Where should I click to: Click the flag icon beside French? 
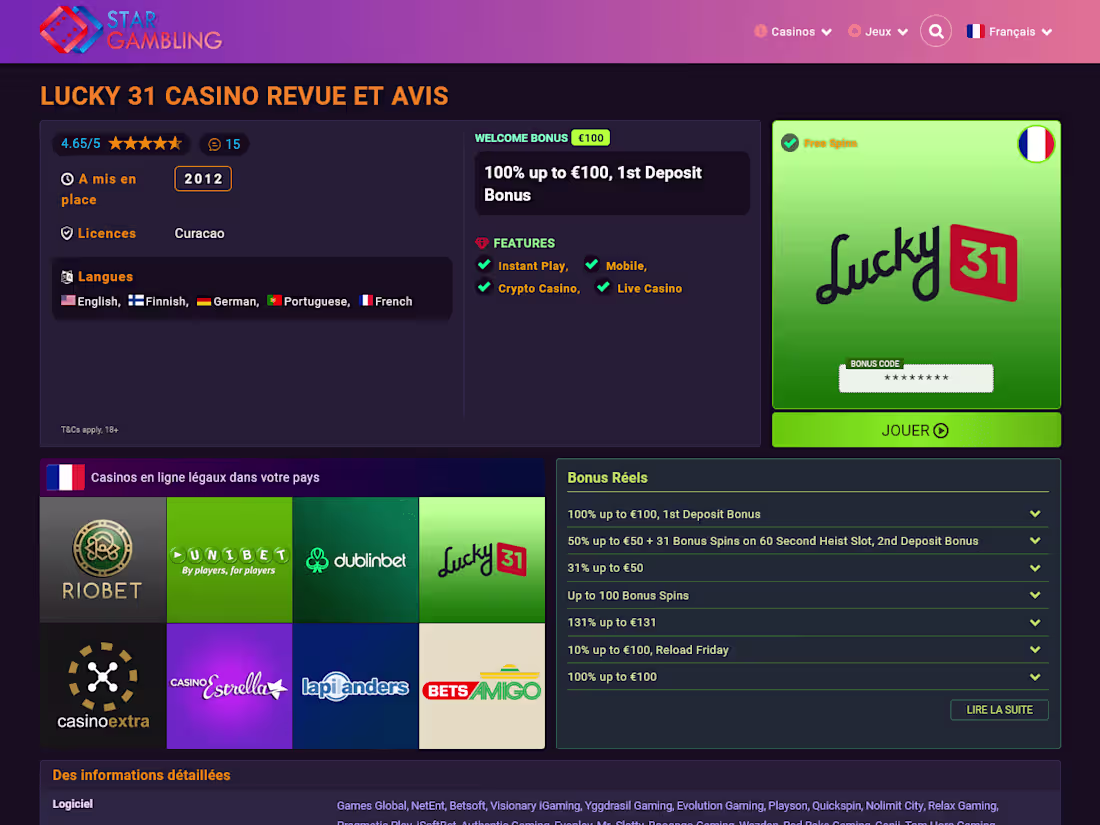[366, 300]
